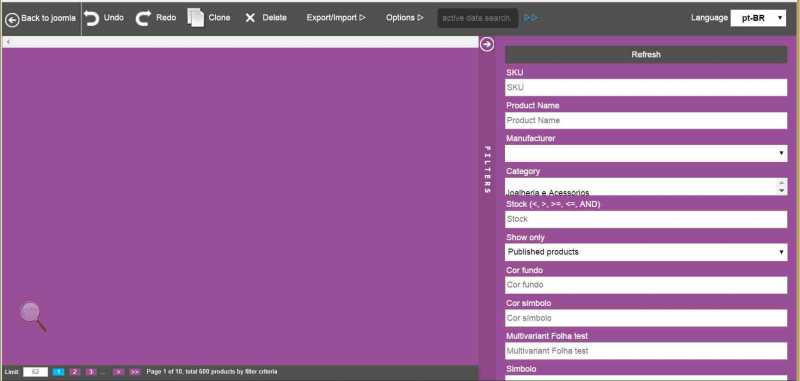Run search with double-arrow icon
Viewport: 800px width, 381px height.
[x=531, y=18]
